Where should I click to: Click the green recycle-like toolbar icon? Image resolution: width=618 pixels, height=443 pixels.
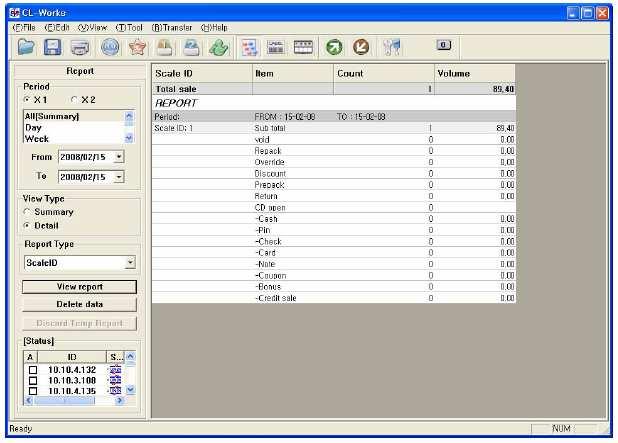tap(219, 47)
